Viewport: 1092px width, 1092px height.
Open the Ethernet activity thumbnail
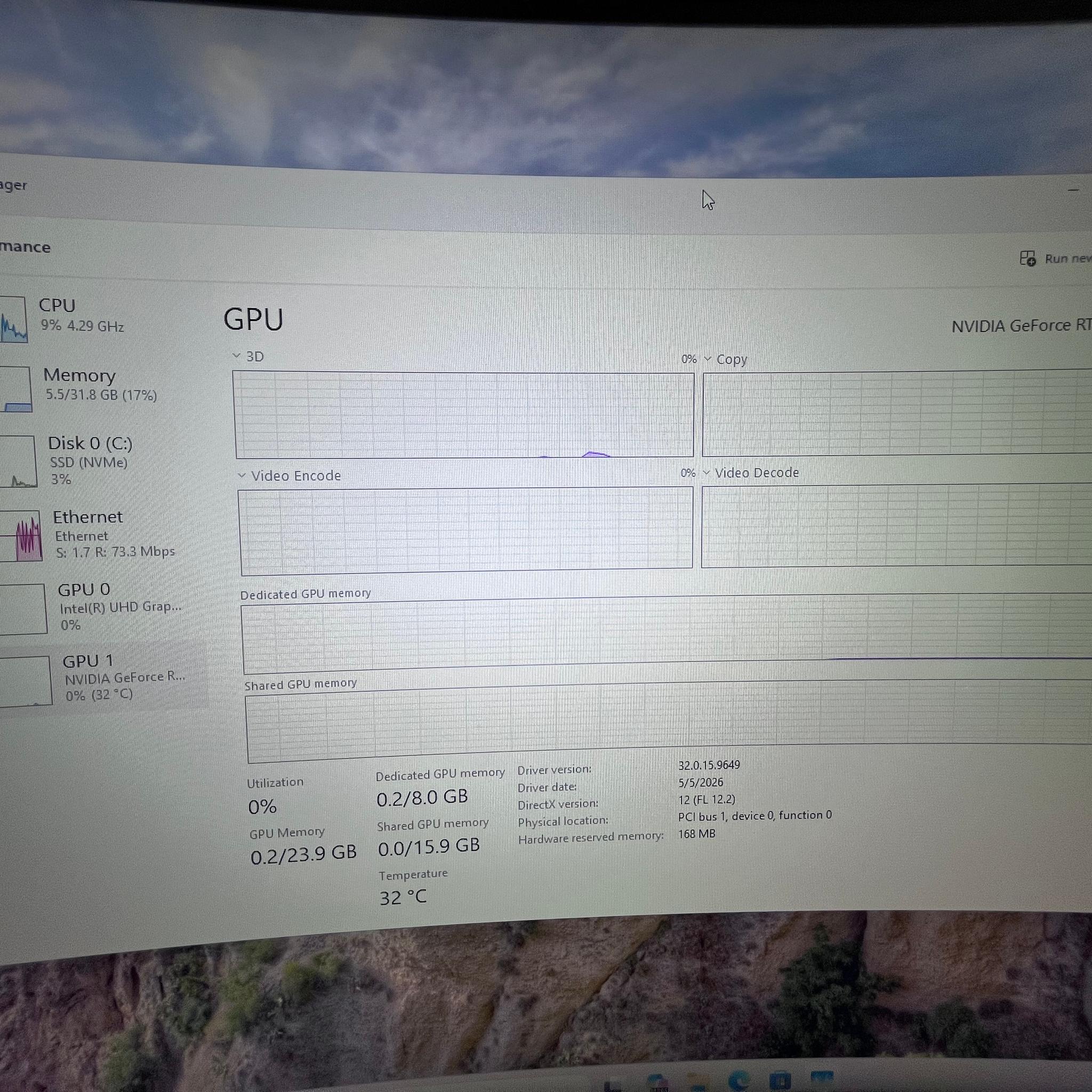coord(20,536)
